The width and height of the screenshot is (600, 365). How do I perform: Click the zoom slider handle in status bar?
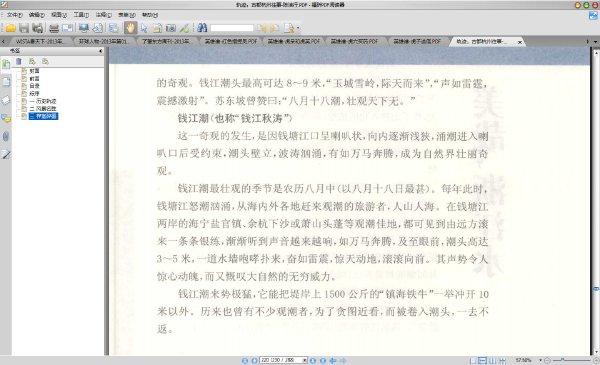click(562, 360)
